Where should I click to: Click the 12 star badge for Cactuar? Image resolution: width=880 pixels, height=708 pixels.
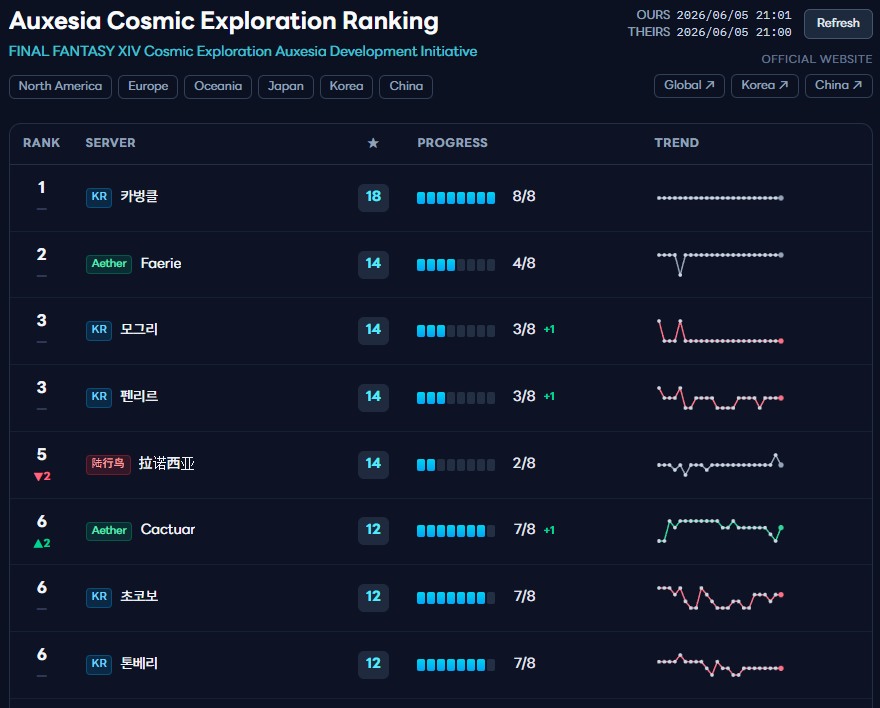[373, 530]
